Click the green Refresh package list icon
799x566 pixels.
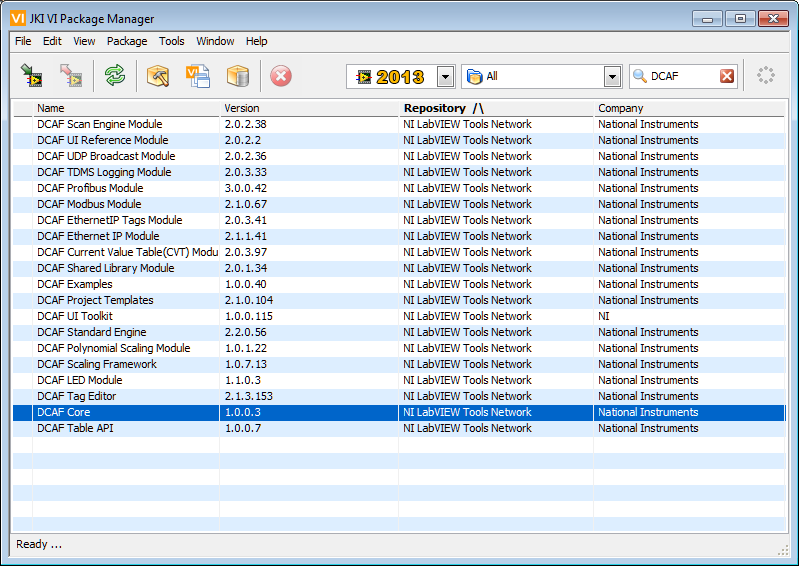click(x=116, y=76)
